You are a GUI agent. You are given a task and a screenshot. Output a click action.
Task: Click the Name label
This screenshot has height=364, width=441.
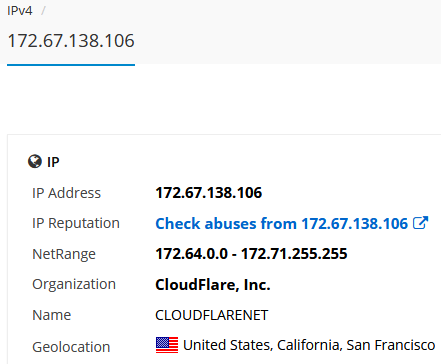[x=51, y=315]
